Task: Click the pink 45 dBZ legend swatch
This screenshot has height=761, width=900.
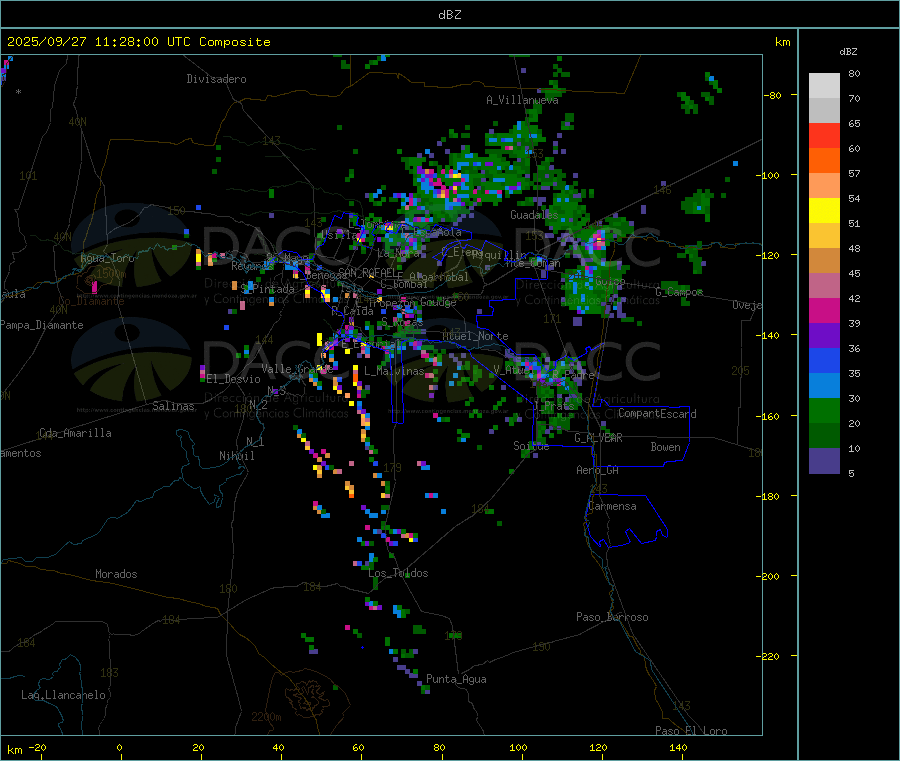Action: pyautogui.click(x=824, y=286)
